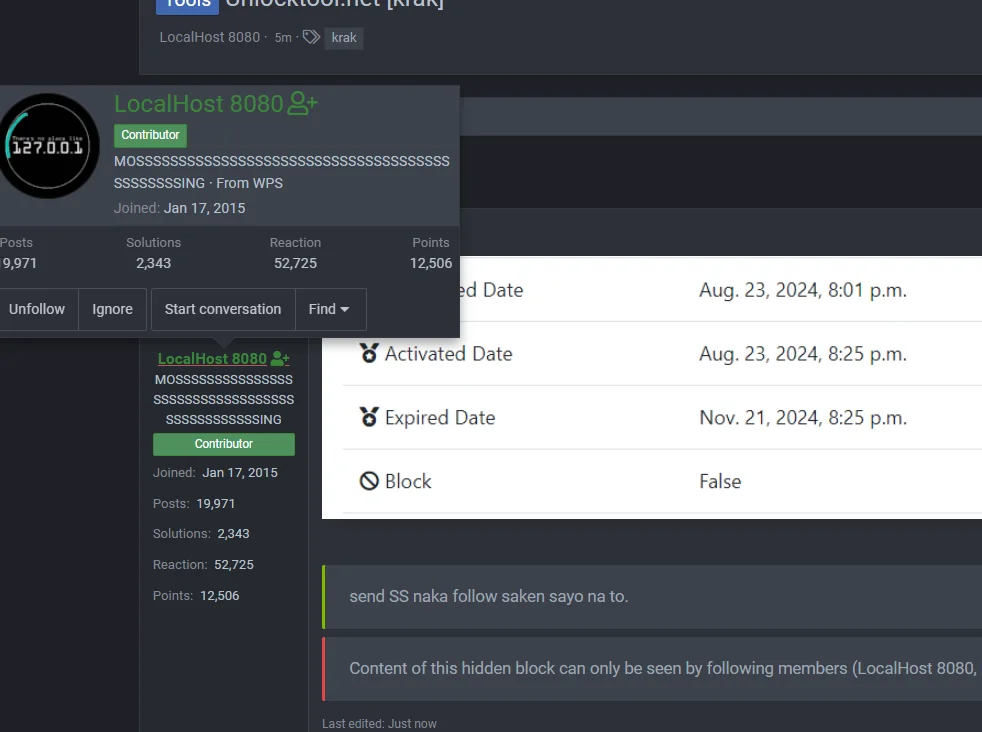Click underlined LocalHost 8080 in post sidebar
Viewport: 982px width, 732px height.
(212, 359)
